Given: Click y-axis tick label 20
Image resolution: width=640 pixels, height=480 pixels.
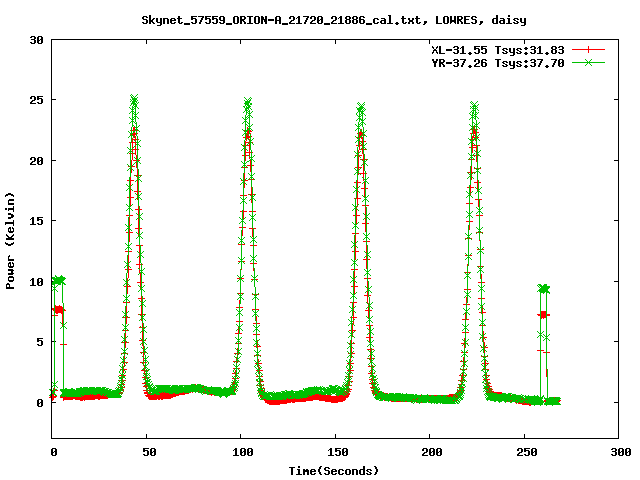Looking at the screenshot, I should 37,161.
